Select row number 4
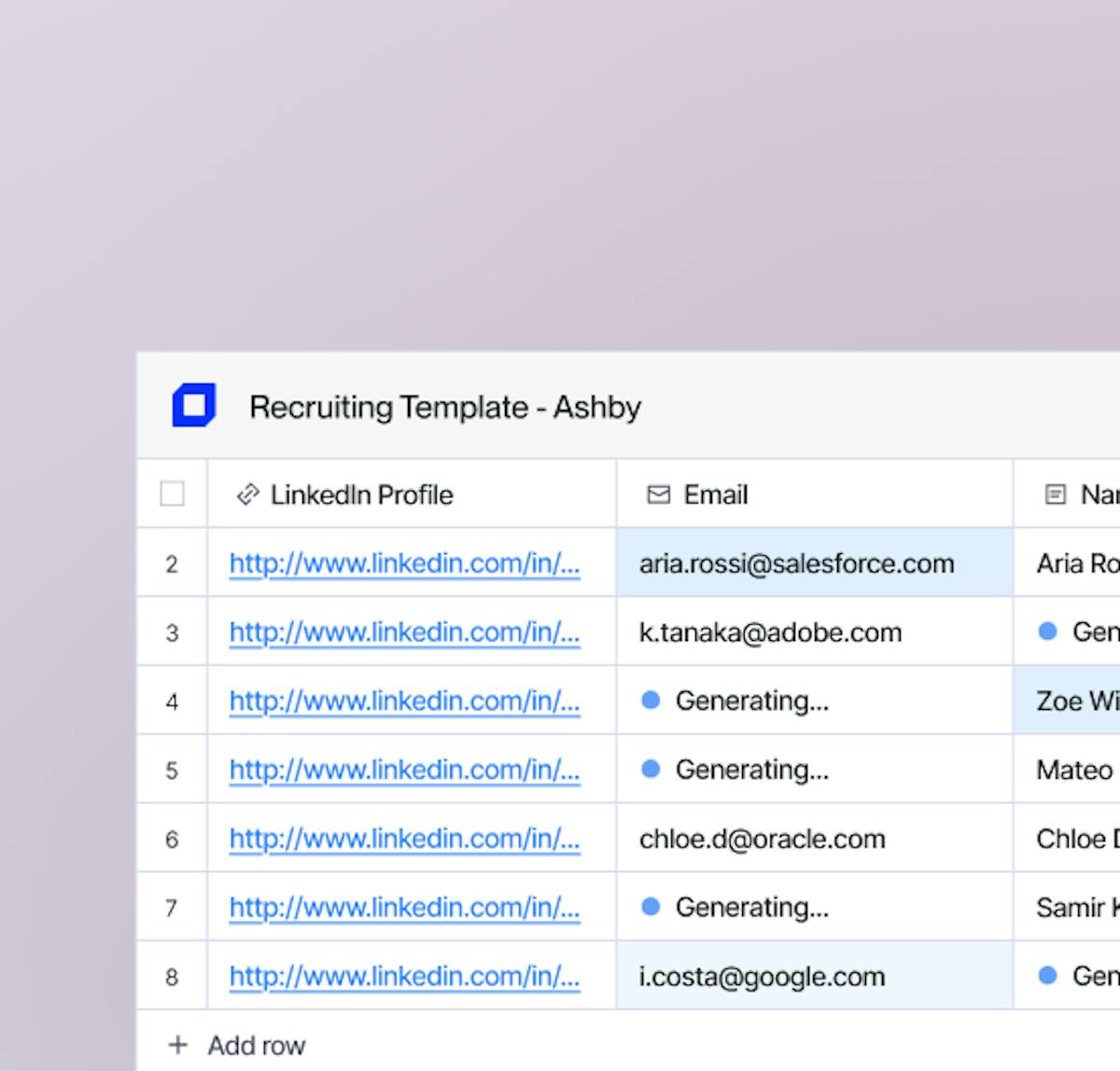 172,702
